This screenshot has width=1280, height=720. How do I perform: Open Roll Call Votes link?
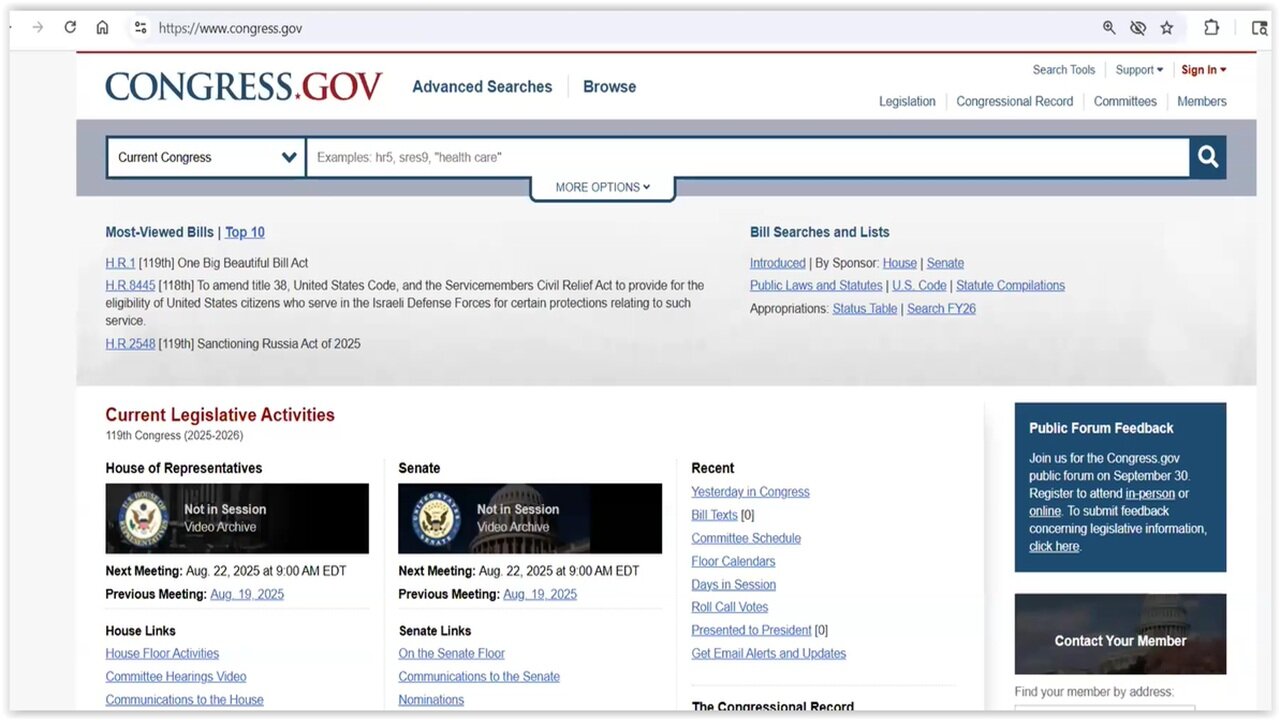(730, 607)
